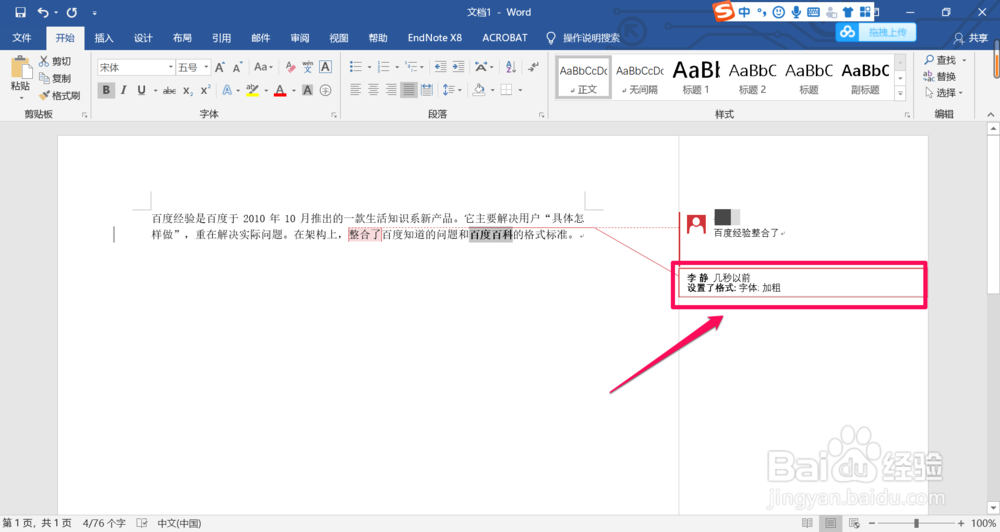Open the line spacing dropdown

(x=452, y=91)
